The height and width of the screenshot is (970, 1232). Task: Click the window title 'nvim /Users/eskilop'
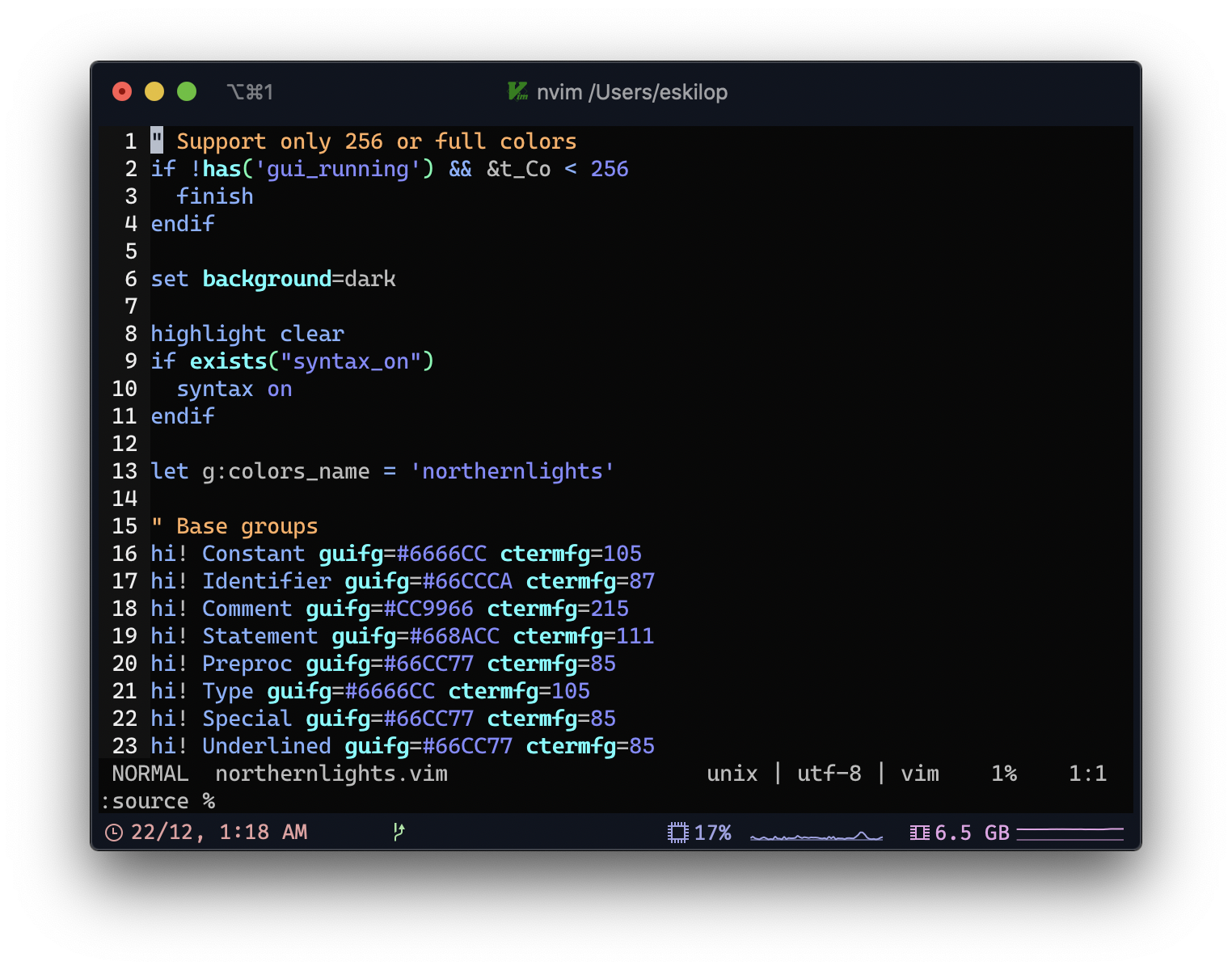632,92
